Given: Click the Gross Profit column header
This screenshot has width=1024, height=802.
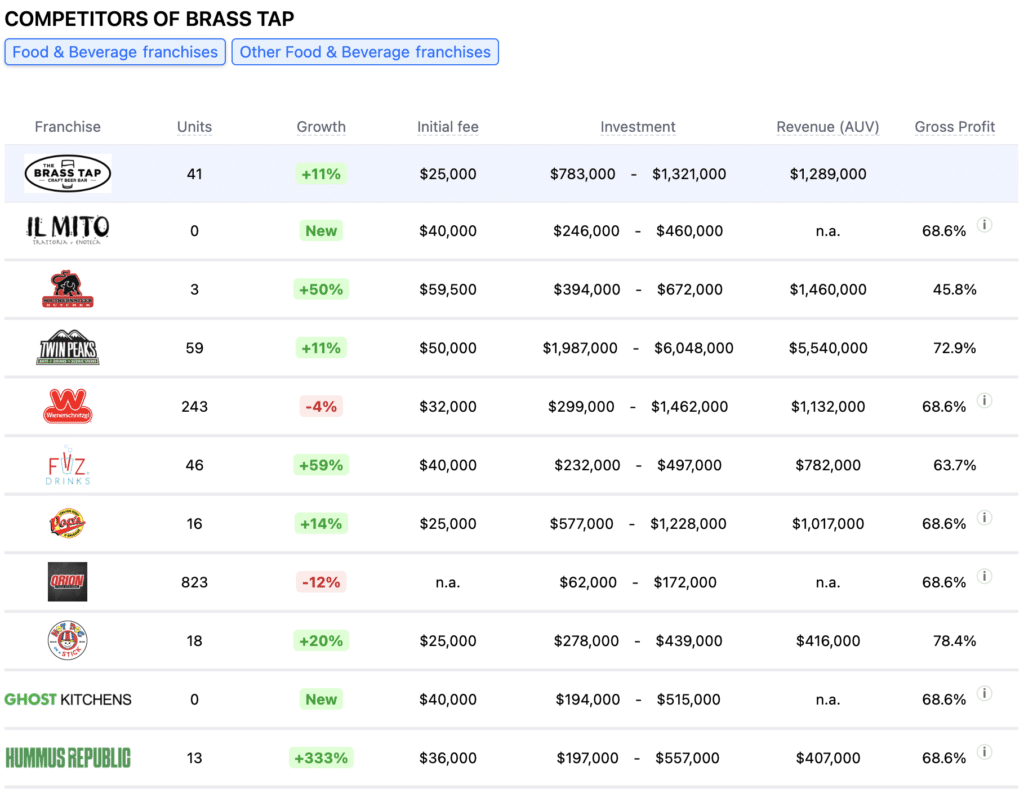Looking at the screenshot, I should click(955, 127).
